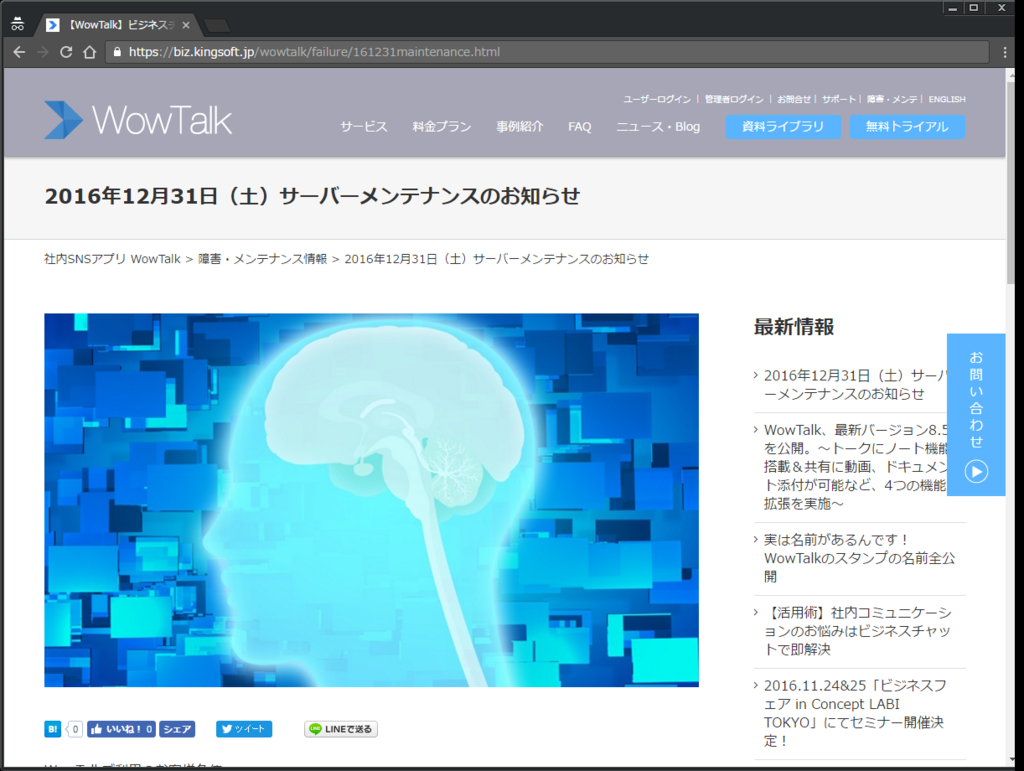Reload the page with refresh icon
This screenshot has width=1024, height=771.
coord(66,52)
